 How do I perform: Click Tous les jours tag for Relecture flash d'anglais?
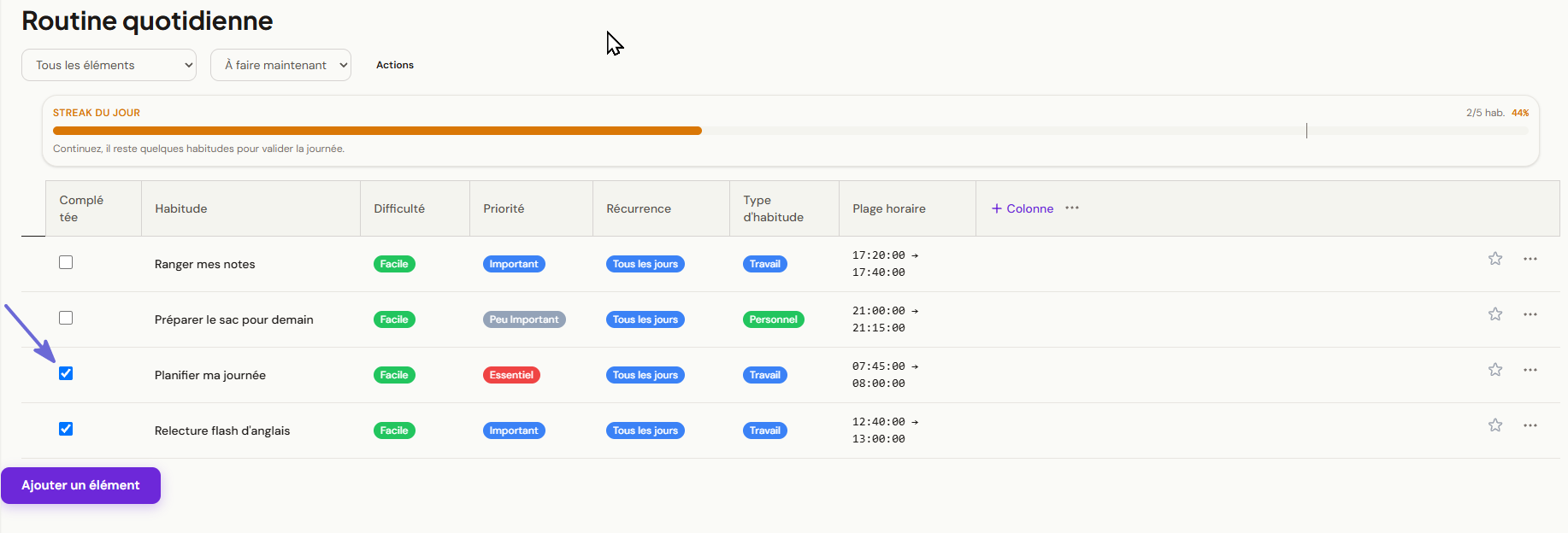click(x=645, y=430)
